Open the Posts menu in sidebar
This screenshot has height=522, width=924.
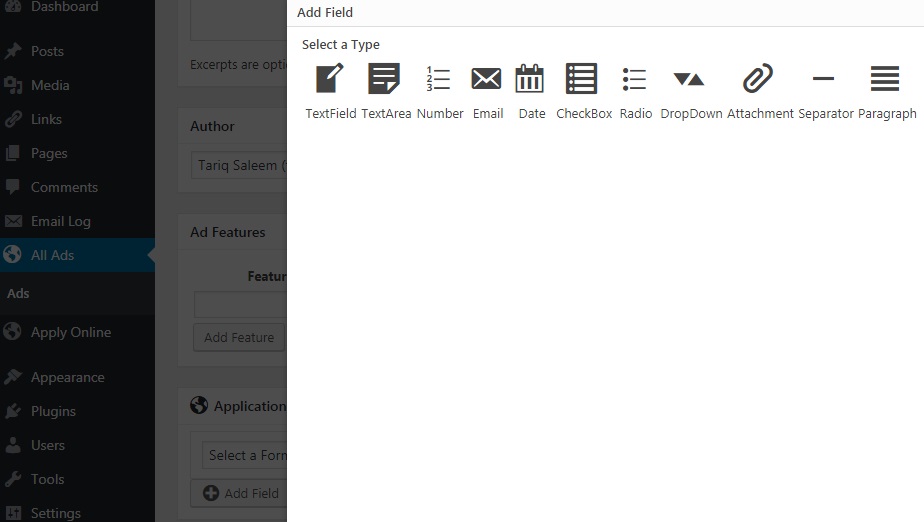point(47,51)
